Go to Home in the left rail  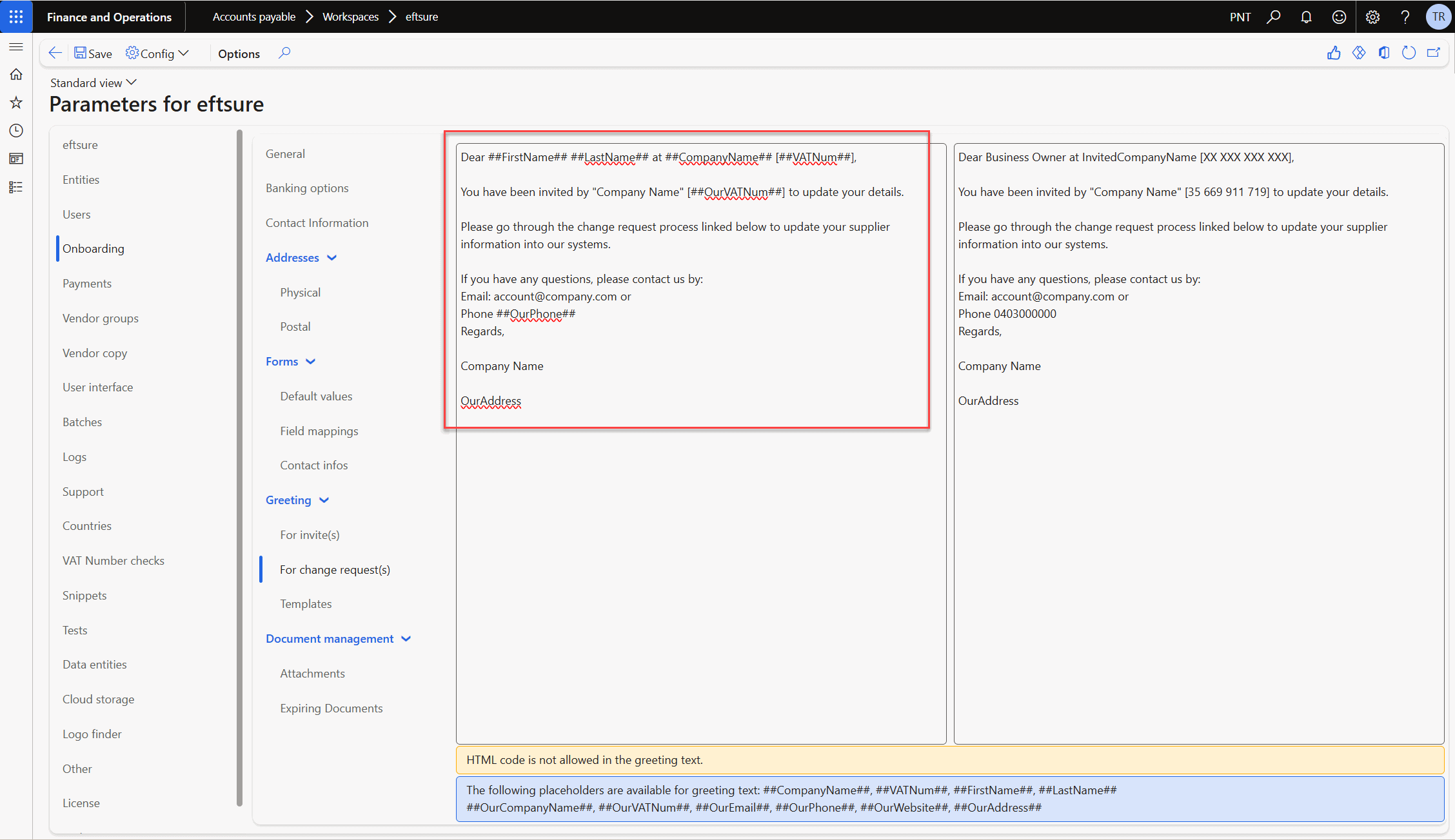pyautogui.click(x=16, y=75)
